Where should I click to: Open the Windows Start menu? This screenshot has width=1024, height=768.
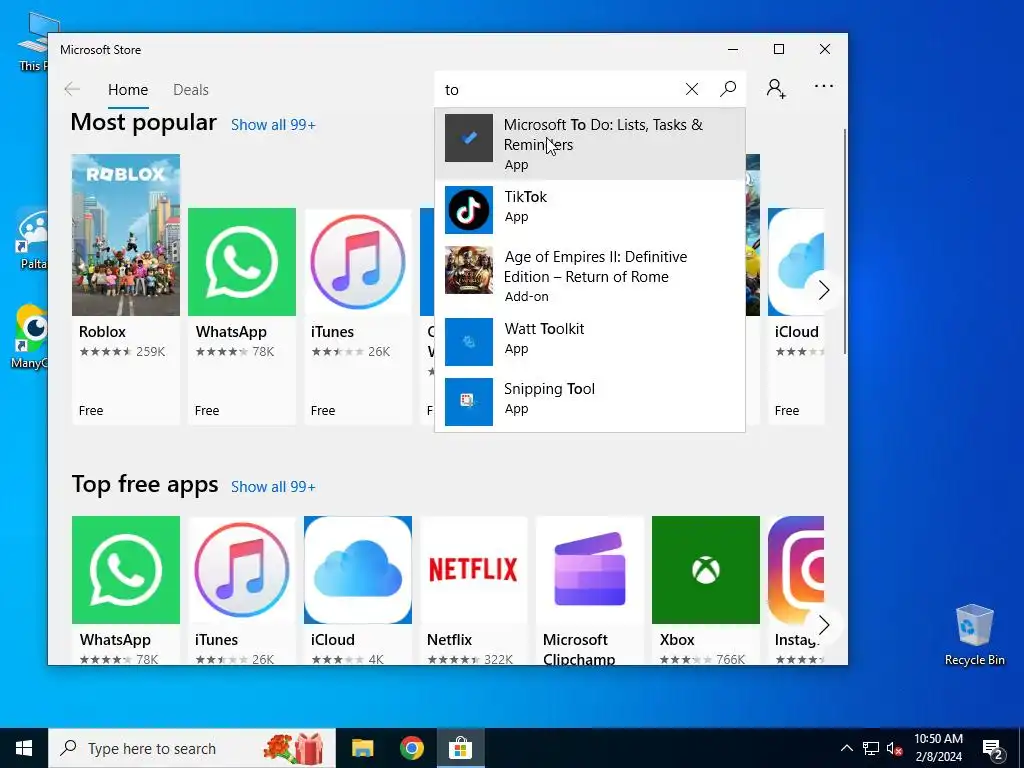pos(24,748)
